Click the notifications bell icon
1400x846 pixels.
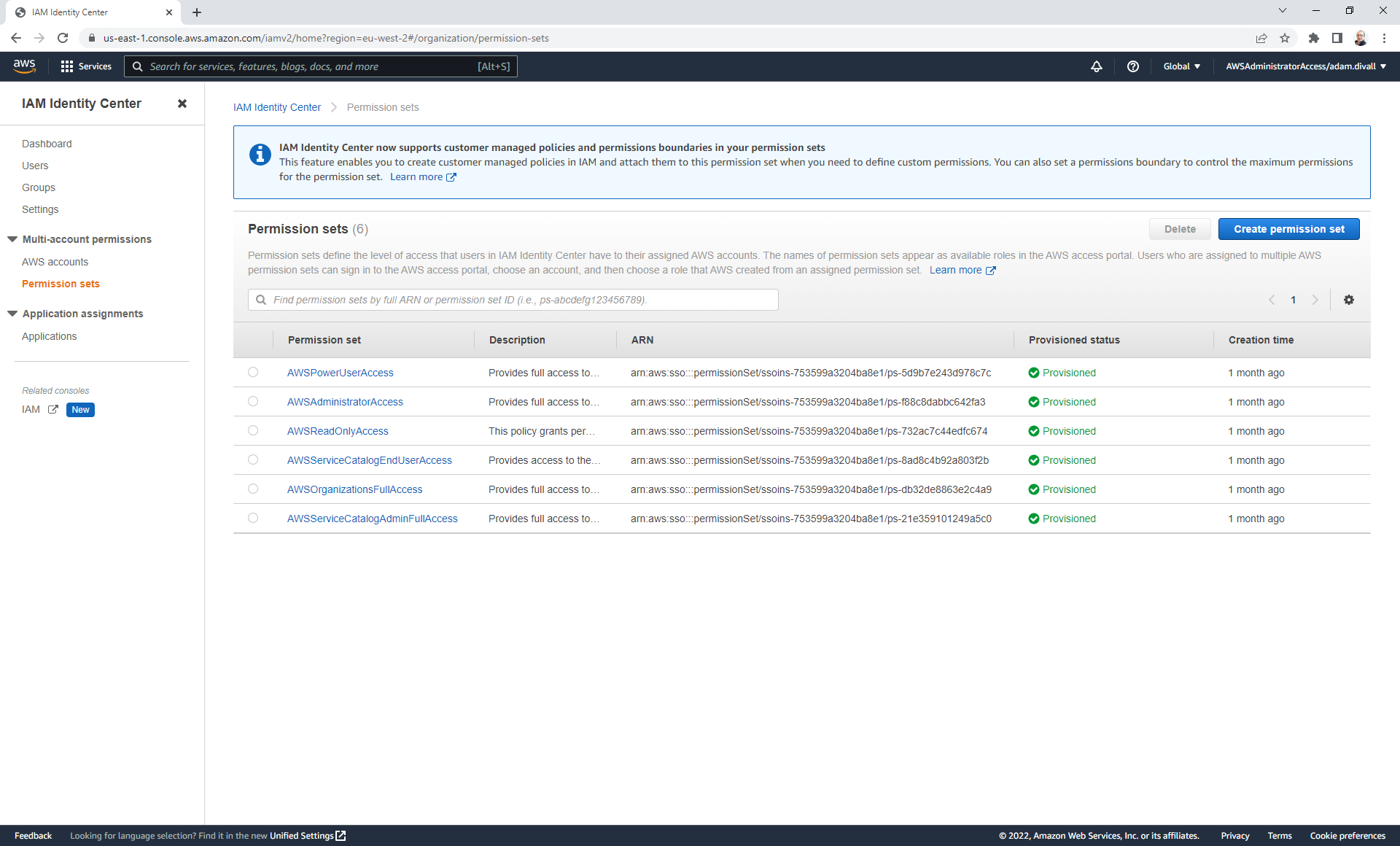(x=1097, y=66)
